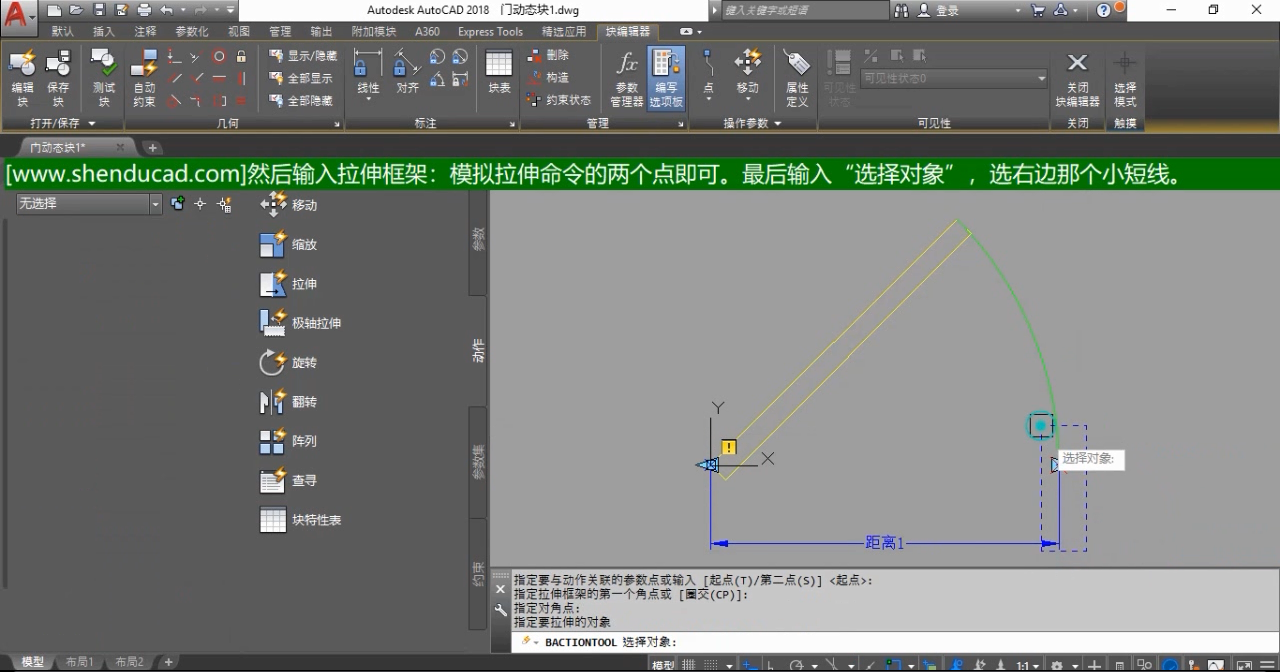Screen dimensions: 1280x672
Task: Add the Scale (缩放) action from palette
Action: [x=289, y=244]
